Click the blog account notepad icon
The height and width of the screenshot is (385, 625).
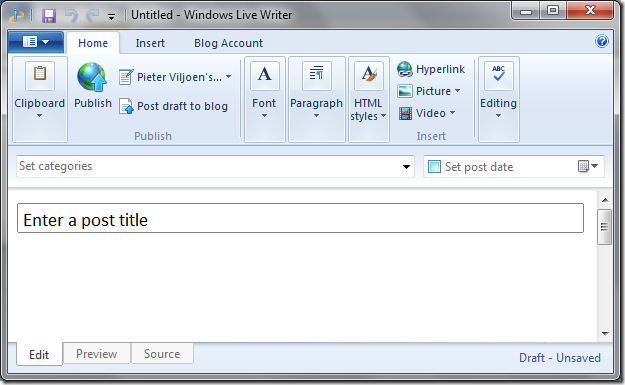click(126, 77)
